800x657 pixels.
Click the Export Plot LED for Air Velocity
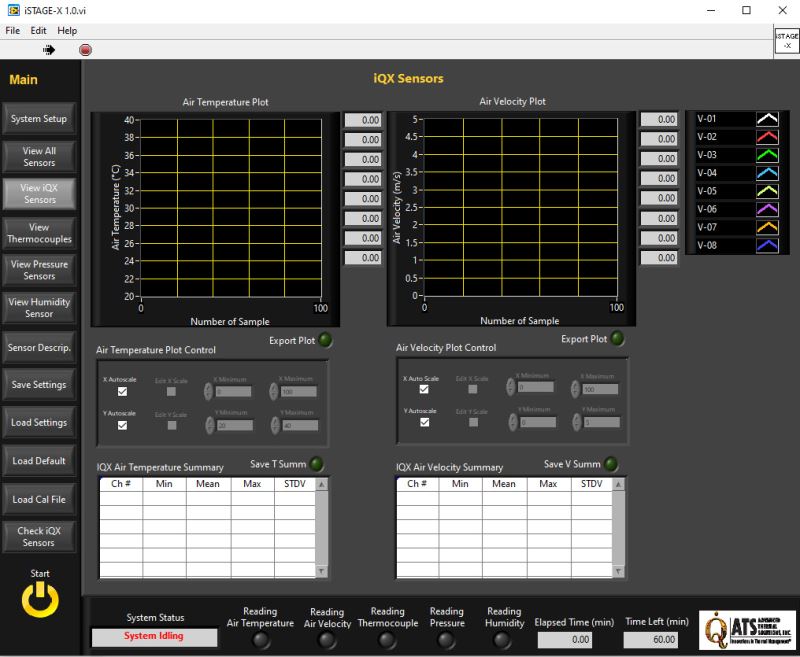617,338
